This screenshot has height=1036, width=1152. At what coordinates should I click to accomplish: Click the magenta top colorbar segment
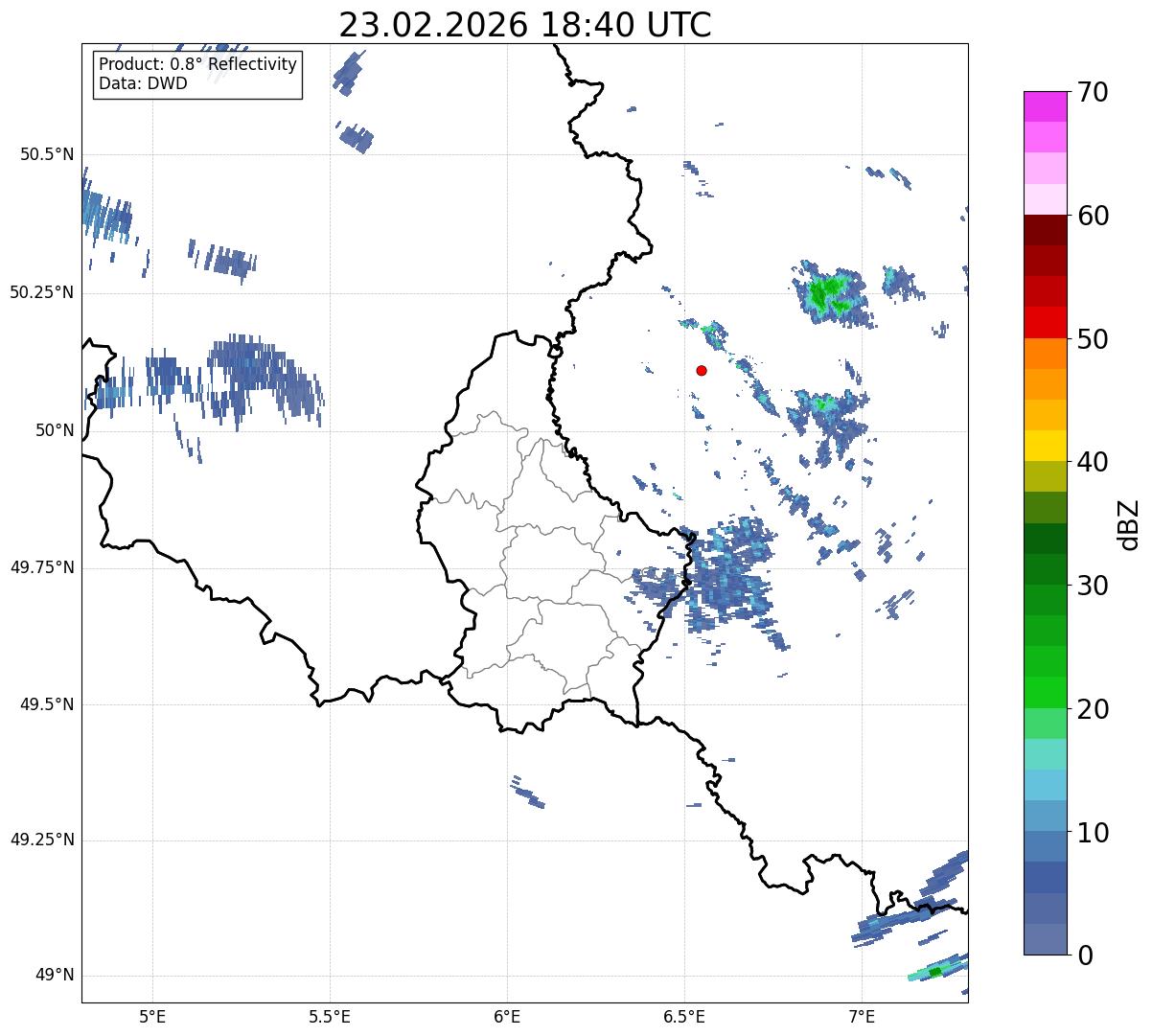click(x=1045, y=106)
